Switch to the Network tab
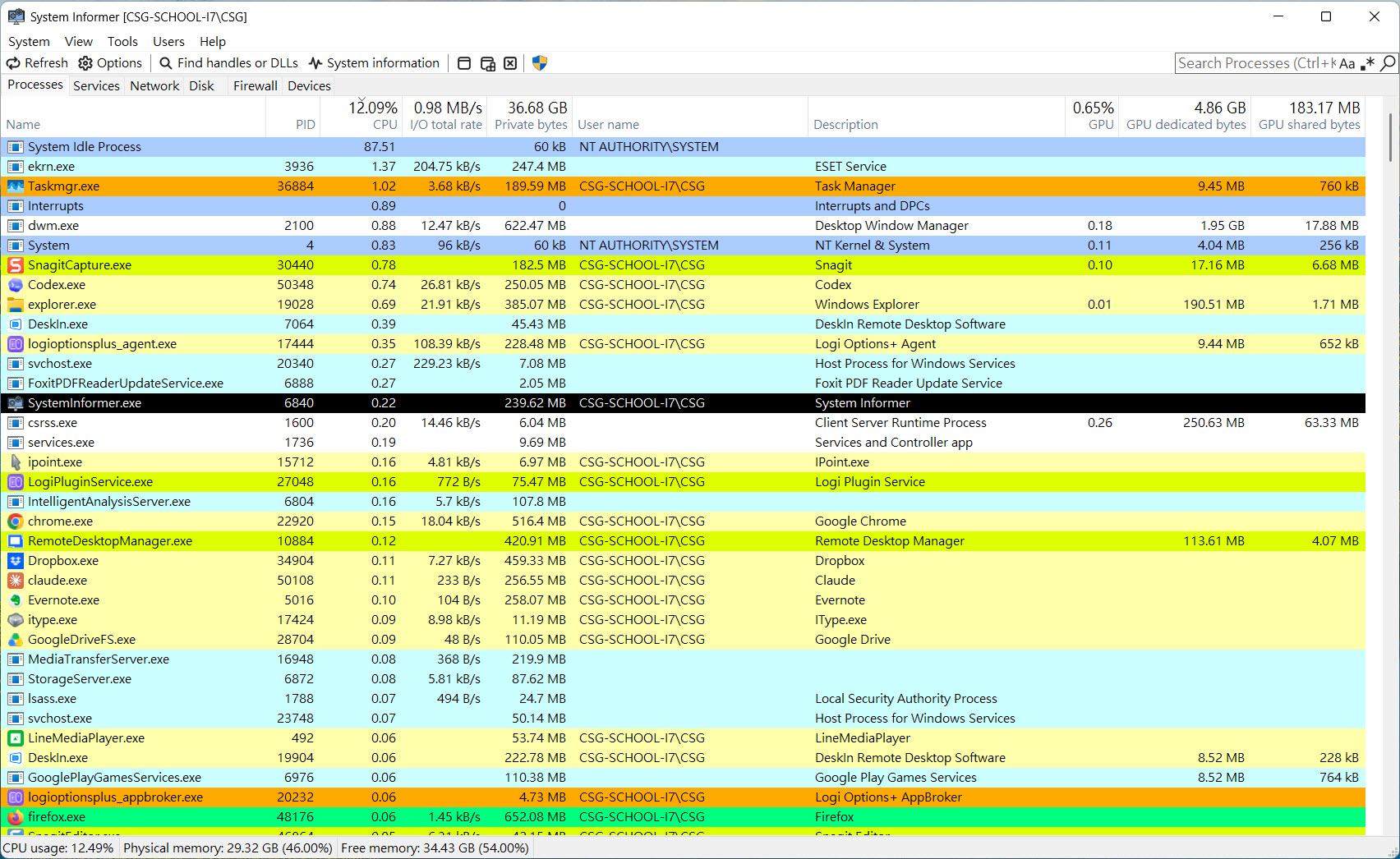Screen dimensions: 1400x859 coord(154,86)
